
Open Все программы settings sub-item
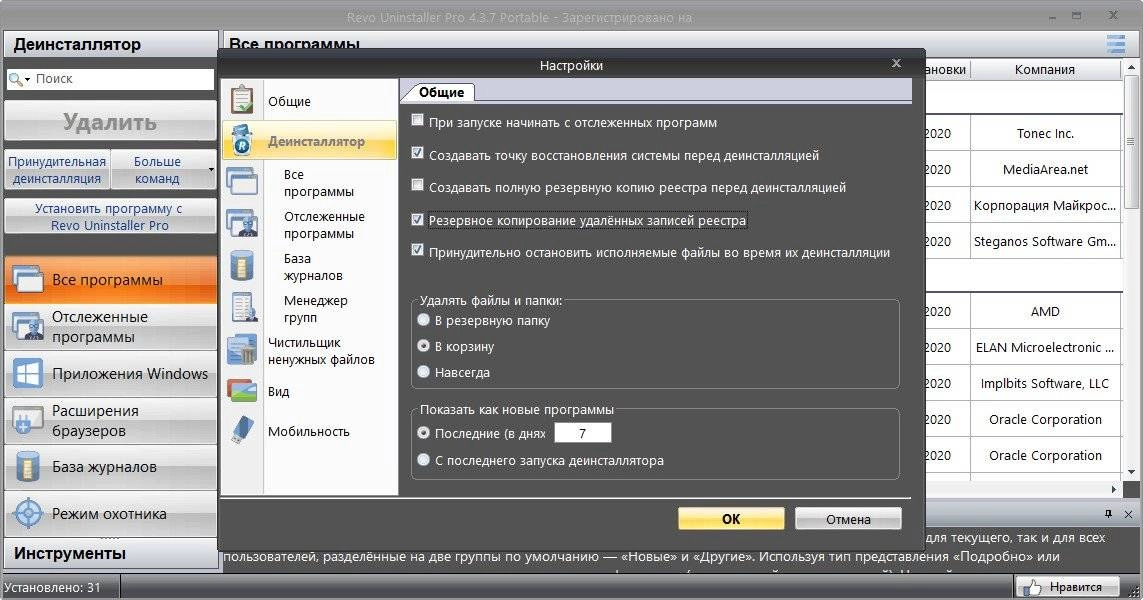(x=319, y=183)
